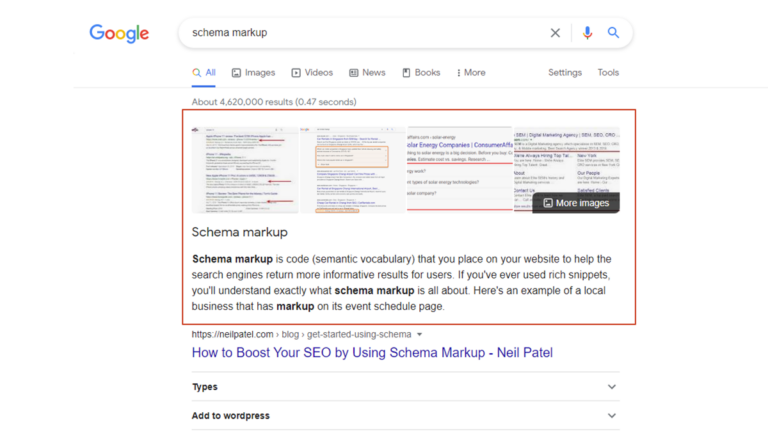Open the News results tab
Viewport: 768px width, 432px height.
tap(367, 73)
